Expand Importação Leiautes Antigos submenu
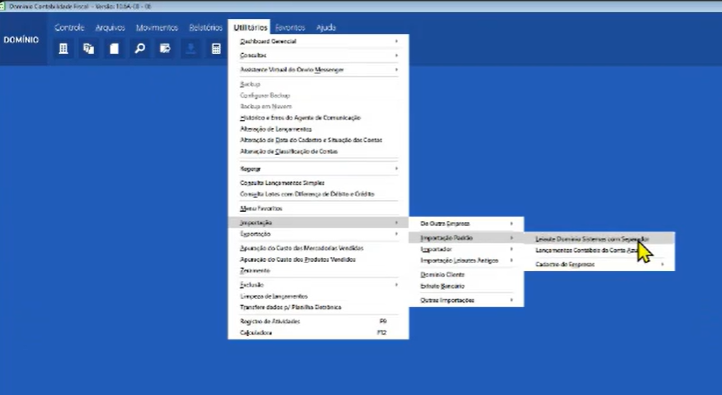 [x=466, y=261]
